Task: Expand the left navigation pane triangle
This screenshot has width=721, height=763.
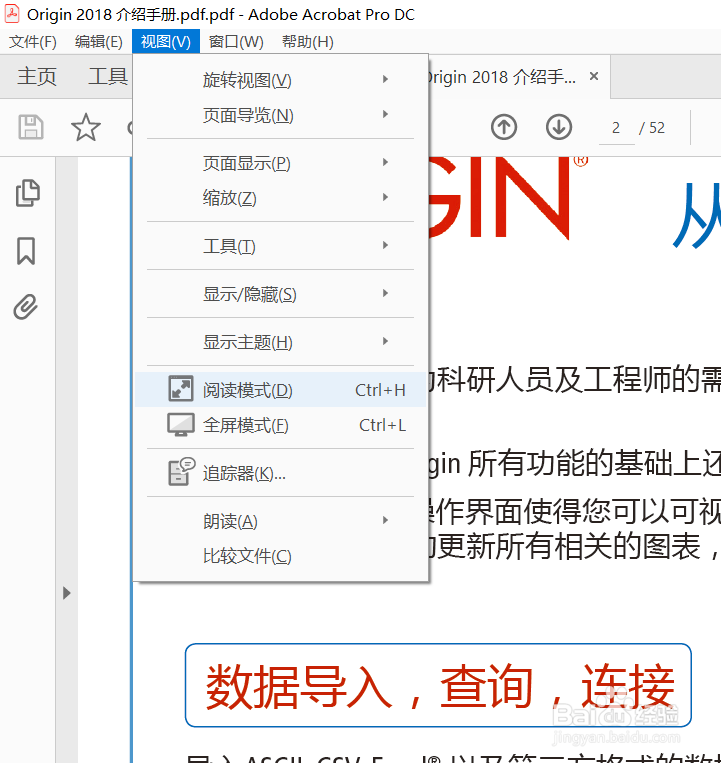Action: tap(67, 593)
